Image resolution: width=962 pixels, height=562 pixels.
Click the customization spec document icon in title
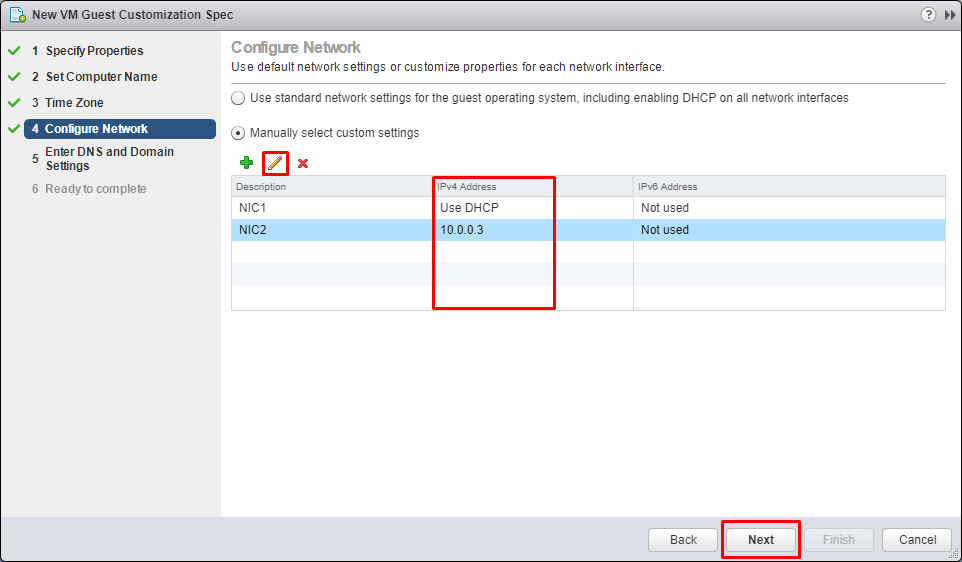[x=17, y=15]
